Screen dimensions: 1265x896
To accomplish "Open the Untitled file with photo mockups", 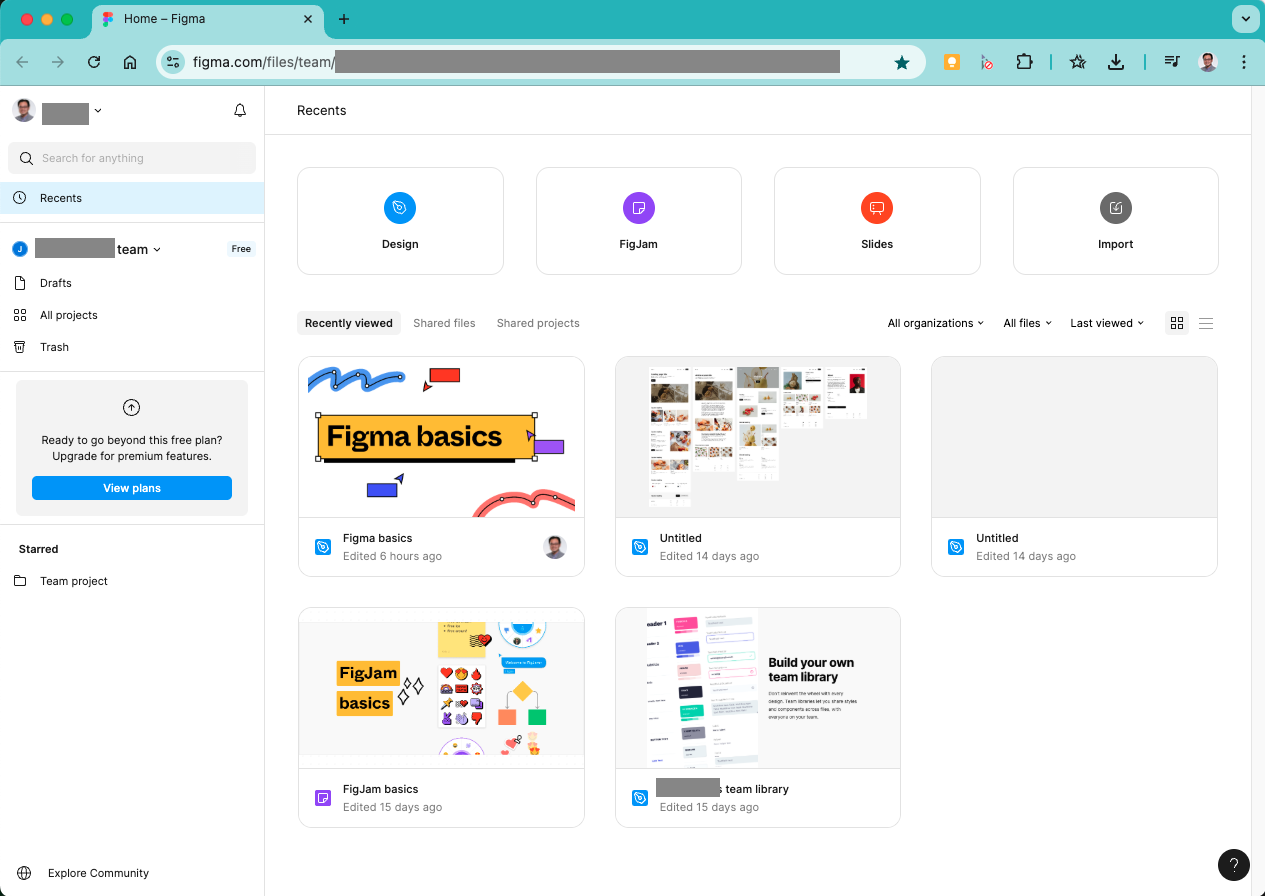I will [758, 437].
